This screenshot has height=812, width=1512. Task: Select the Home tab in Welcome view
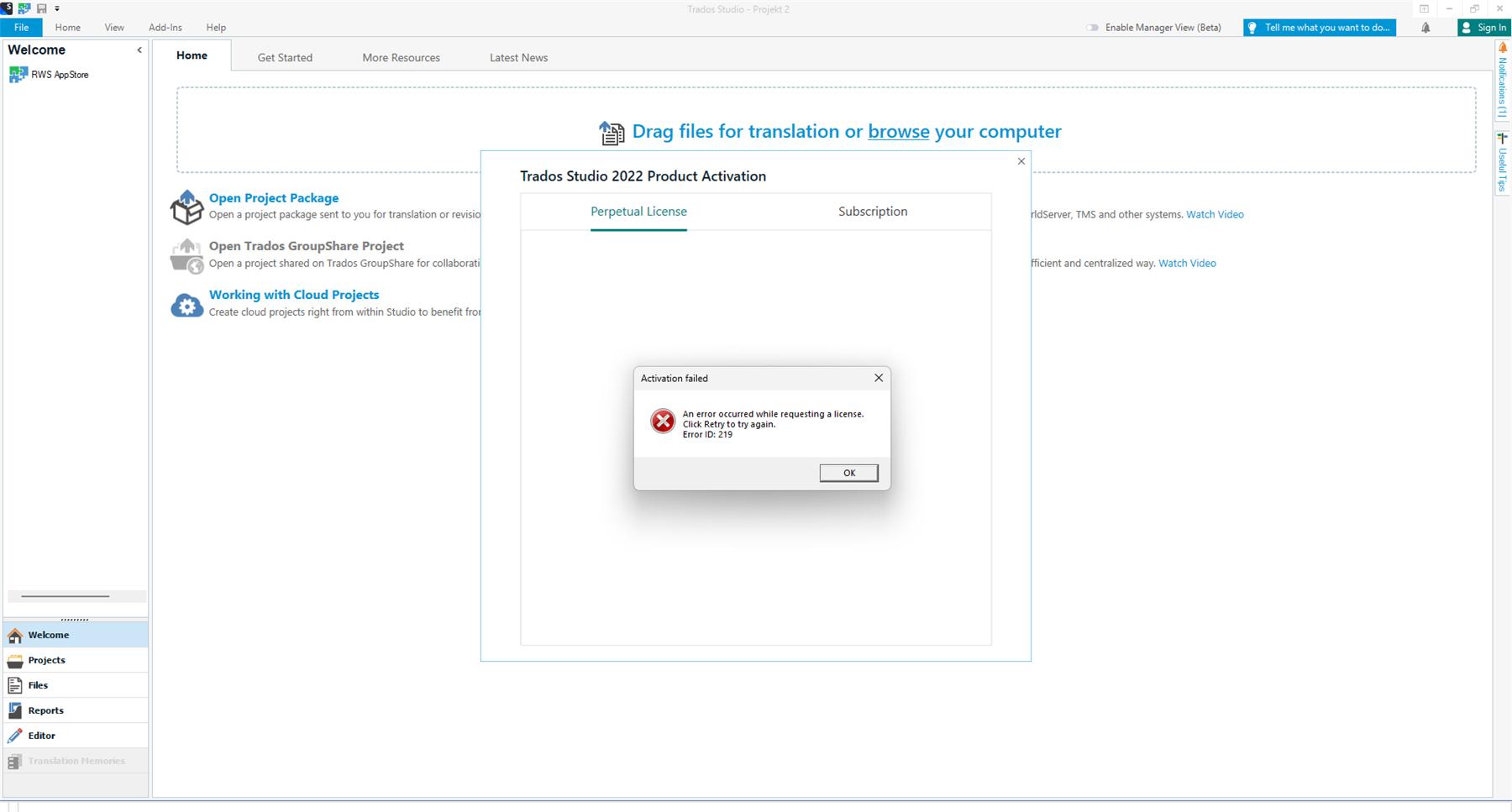point(192,55)
